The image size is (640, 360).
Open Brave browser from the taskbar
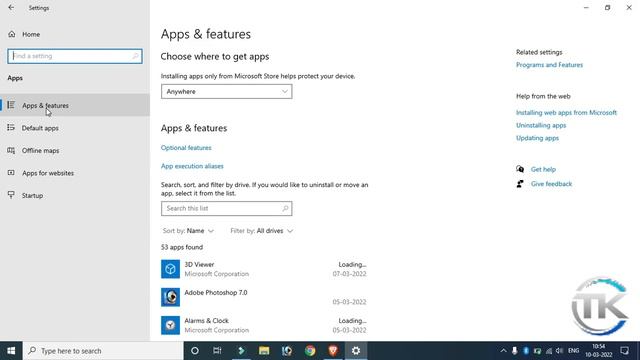(x=333, y=351)
